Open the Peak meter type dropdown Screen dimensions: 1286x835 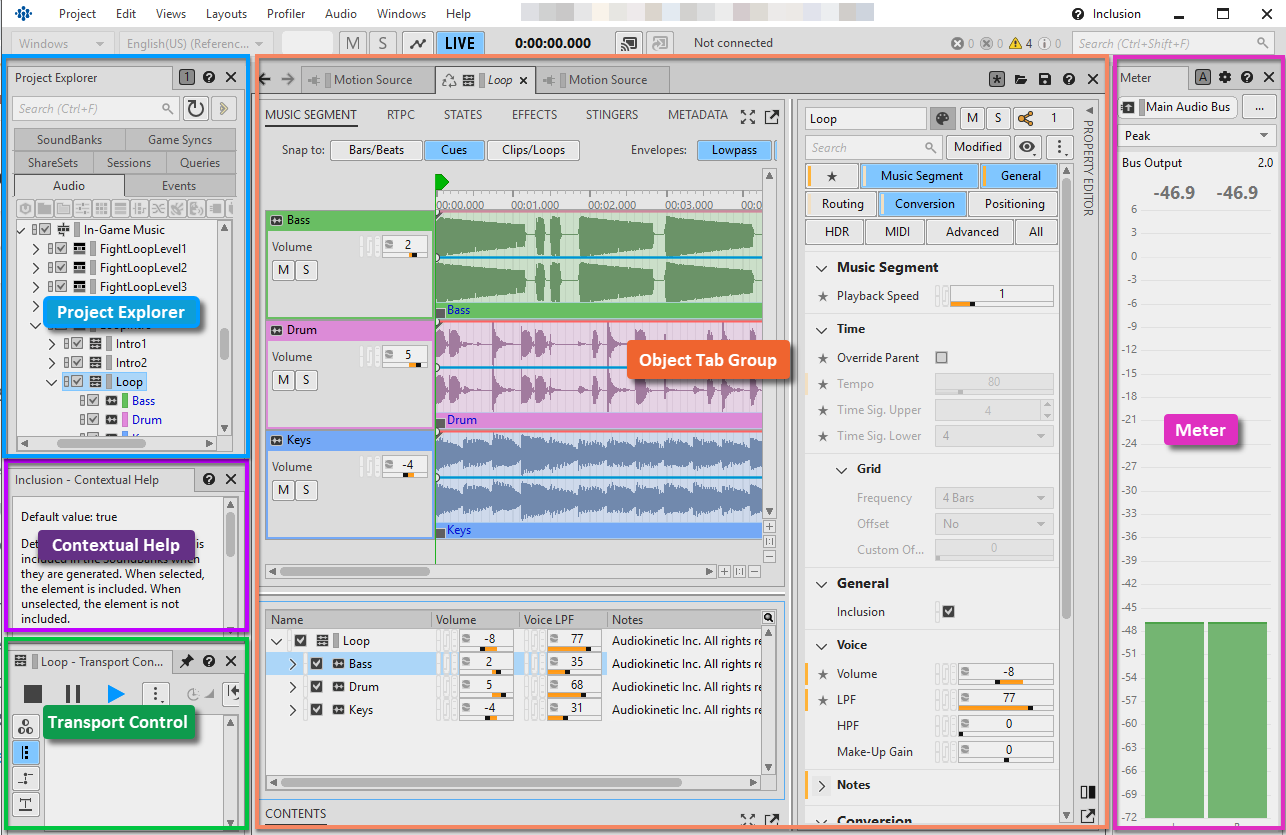(x=1197, y=136)
